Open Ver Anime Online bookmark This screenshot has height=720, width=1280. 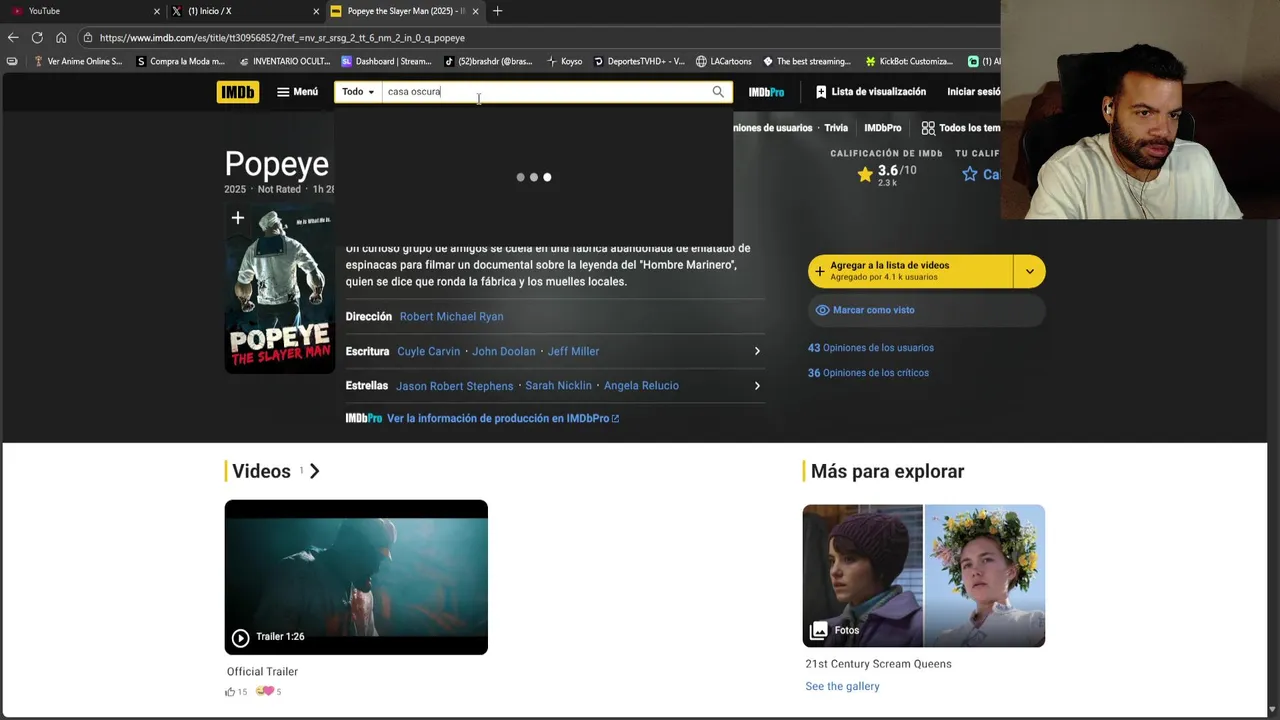pos(77,62)
